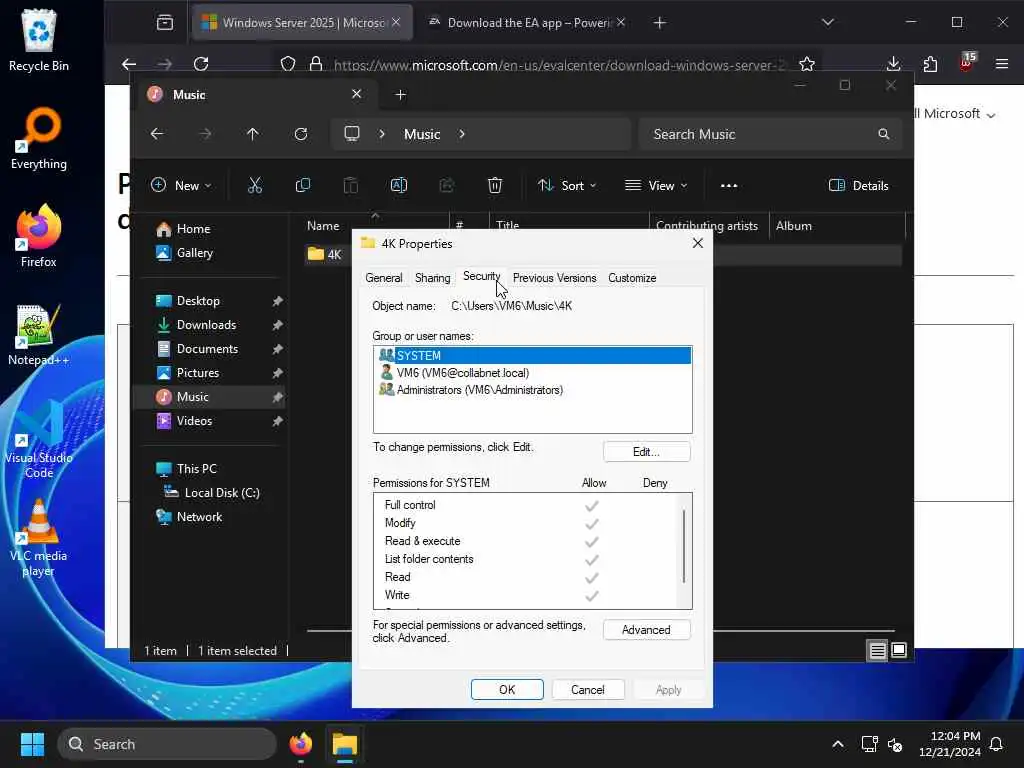
Task: Expand the chevron before Music in breadcrumb
Action: tap(382, 134)
